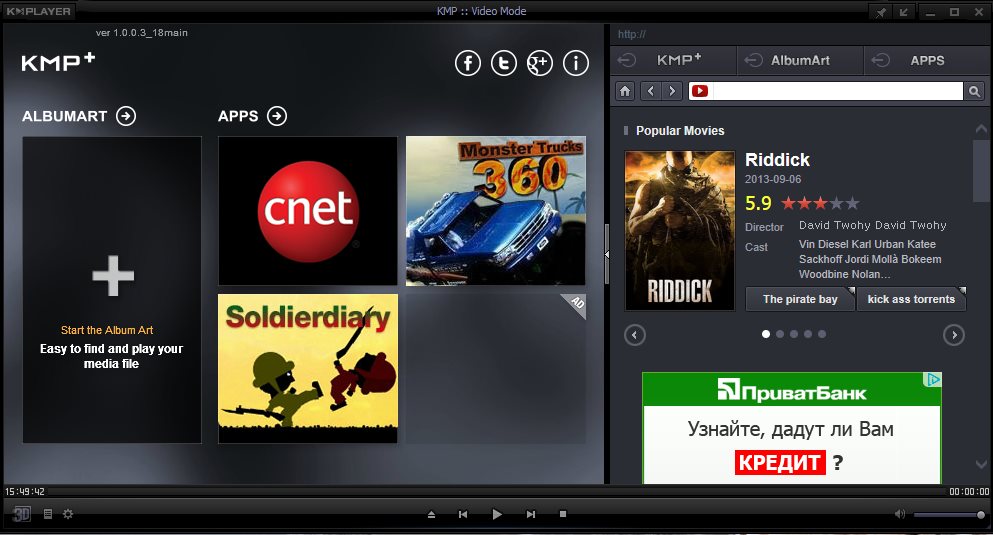The width and height of the screenshot is (993, 535).
Task: Open the info icon
Action: pyautogui.click(x=576, y=63)
